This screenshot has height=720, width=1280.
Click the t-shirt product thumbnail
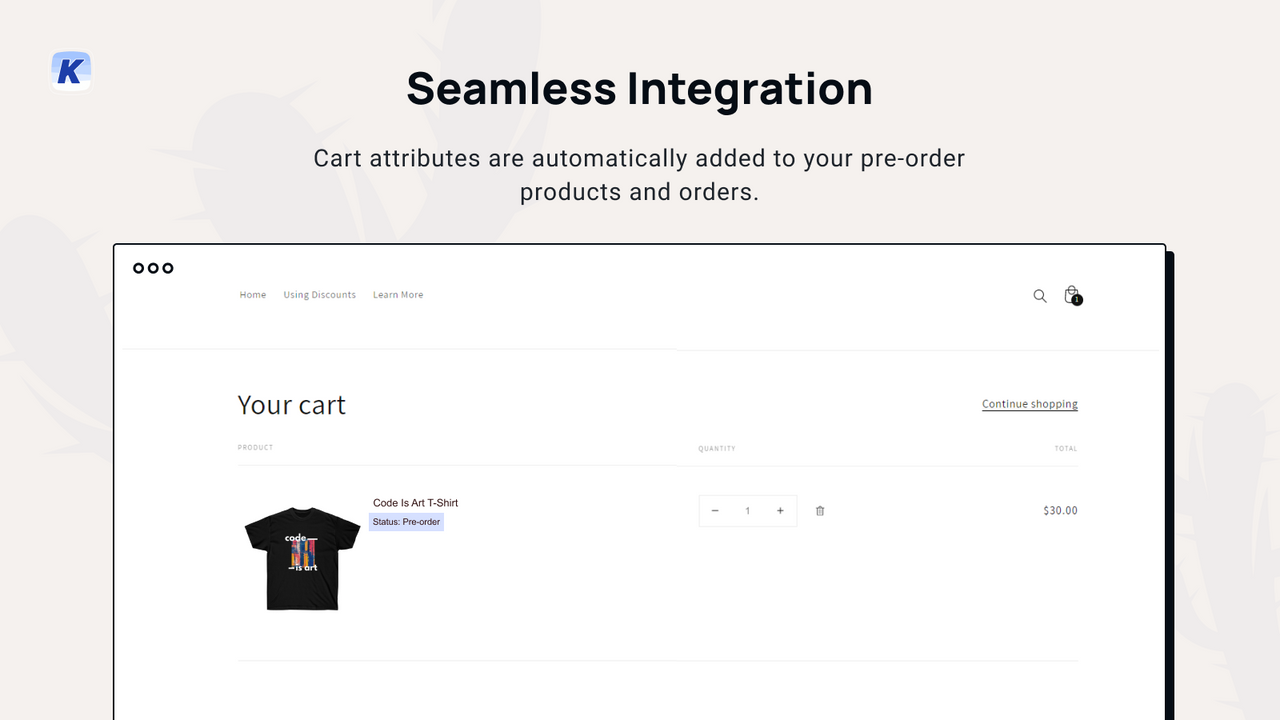pyautogui.click(x=301, y=558)
